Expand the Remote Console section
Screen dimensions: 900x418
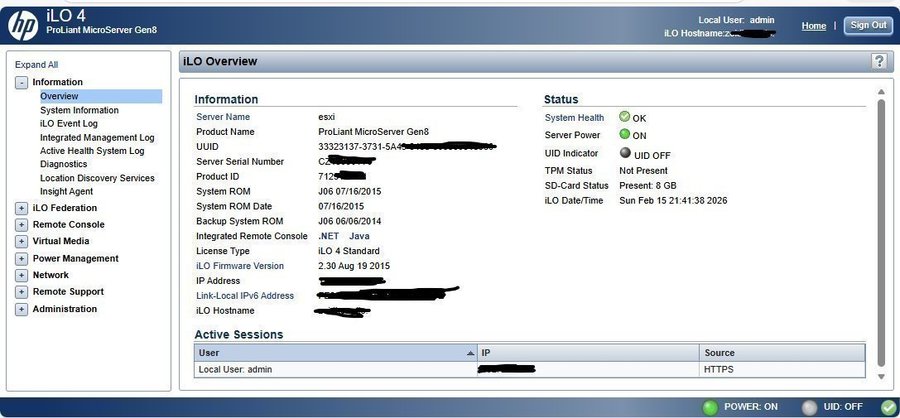(x=21, y=225)
